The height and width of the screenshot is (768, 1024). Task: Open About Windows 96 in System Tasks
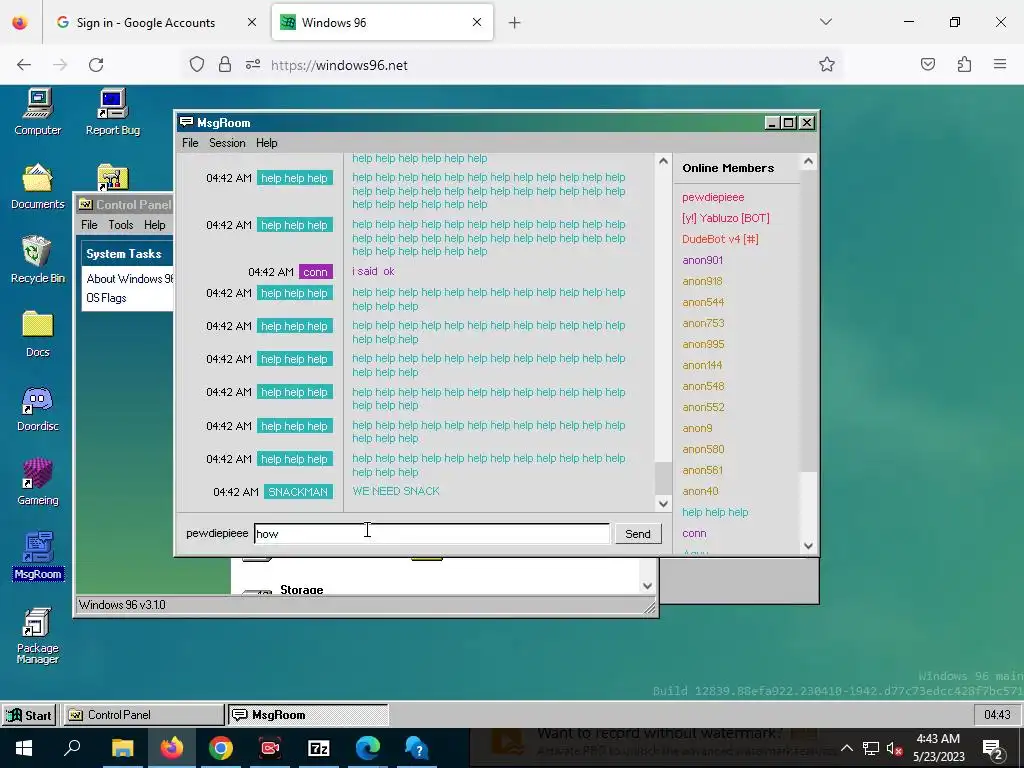coord(130,279)
